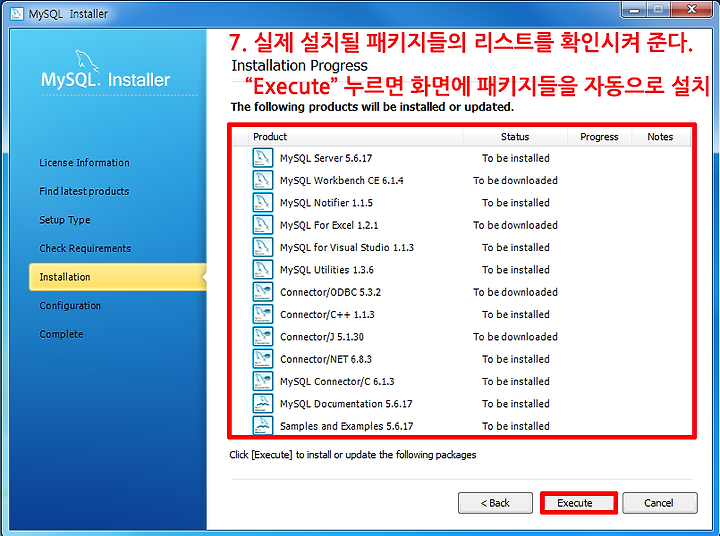Select the Samples and Examples 5.6.17 icon
The height and width of the screenshot is (536, 720).
tap(263, 425)
